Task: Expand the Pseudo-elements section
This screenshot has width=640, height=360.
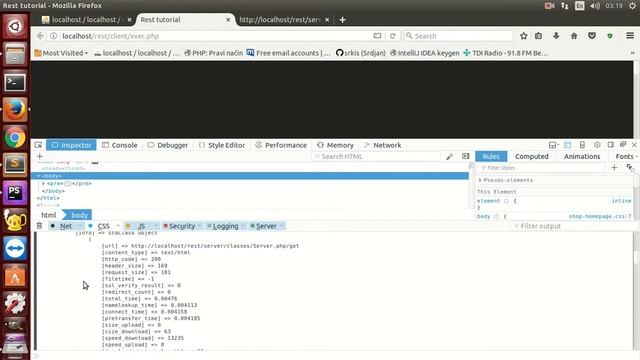Action: 480,180
